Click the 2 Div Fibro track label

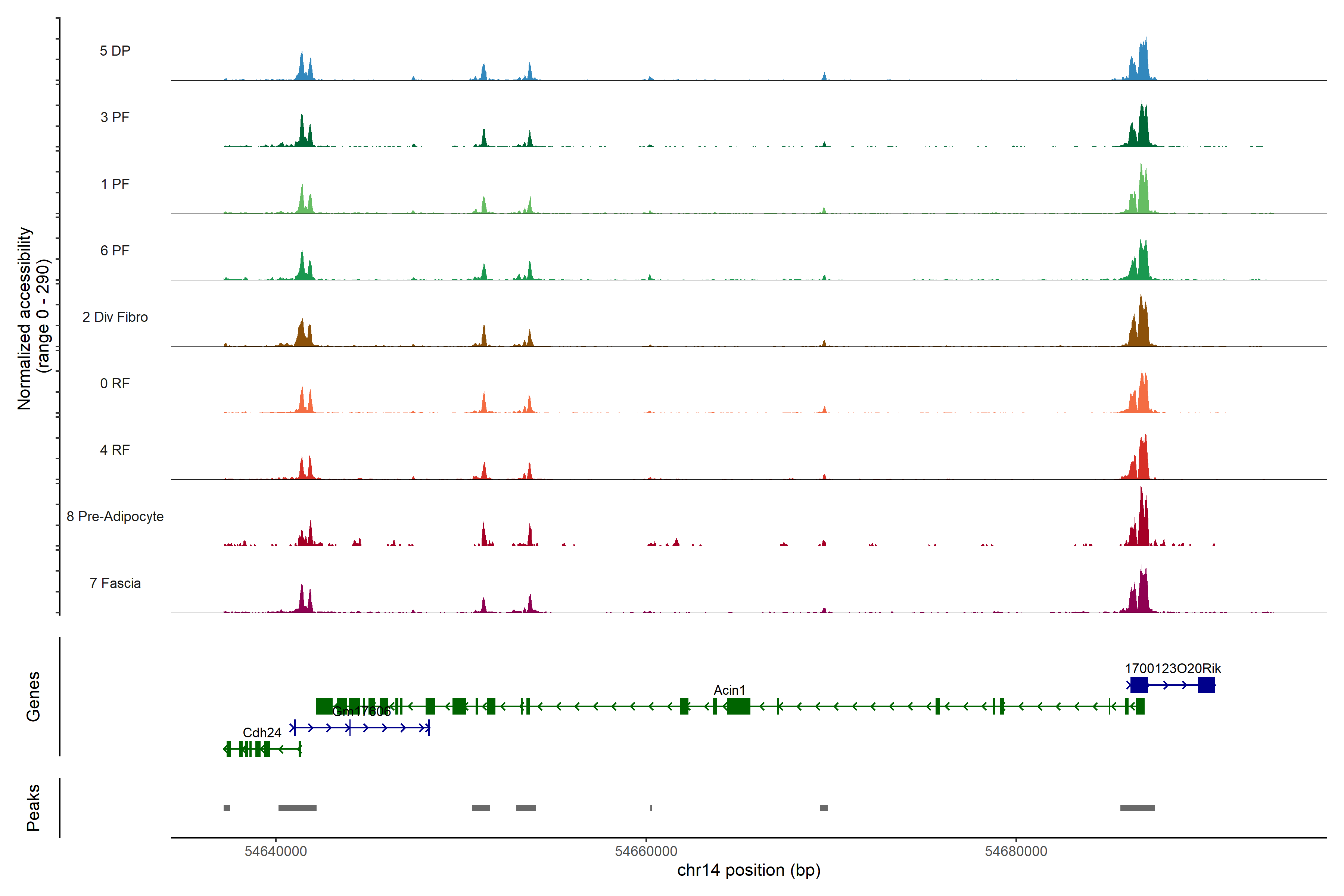[115, 317]
